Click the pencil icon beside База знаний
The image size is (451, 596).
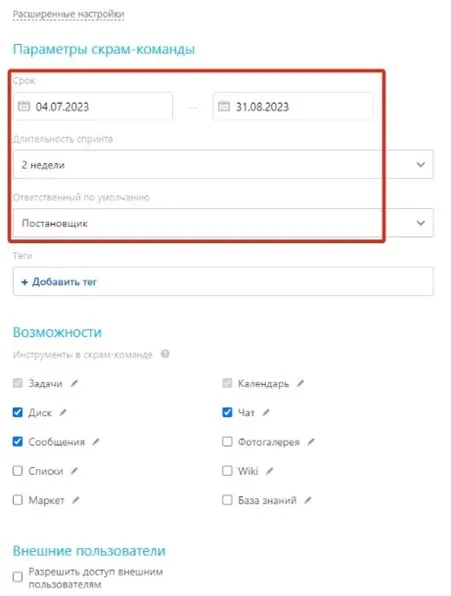308,500
